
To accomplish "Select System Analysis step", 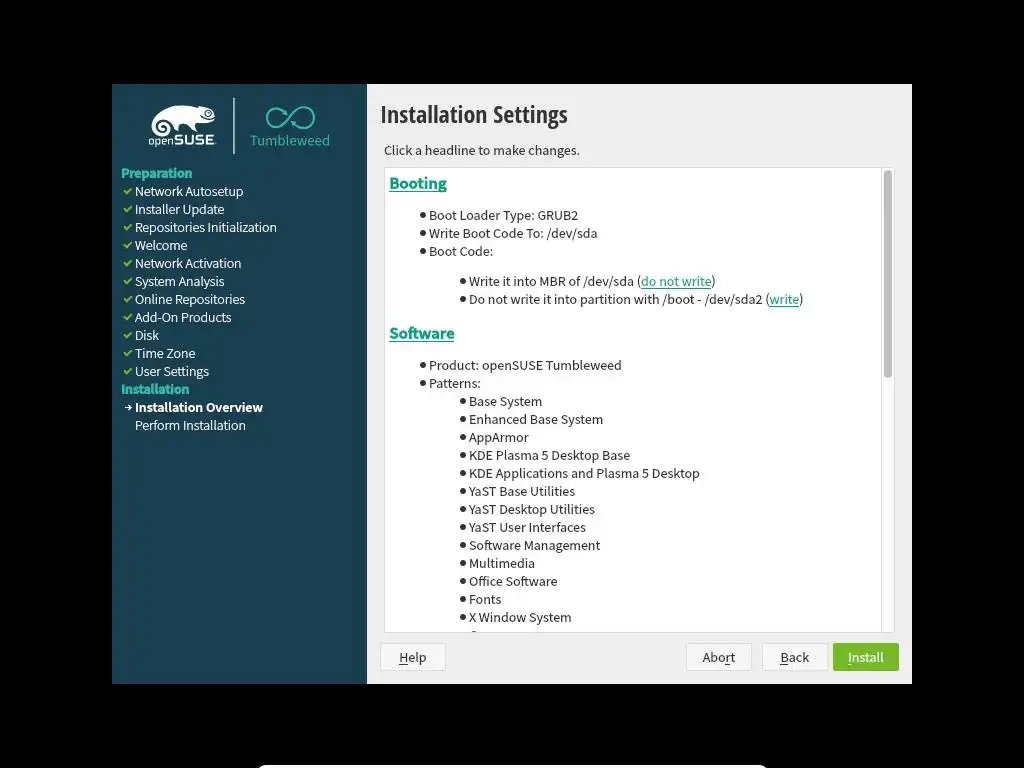I will point(180,281).
